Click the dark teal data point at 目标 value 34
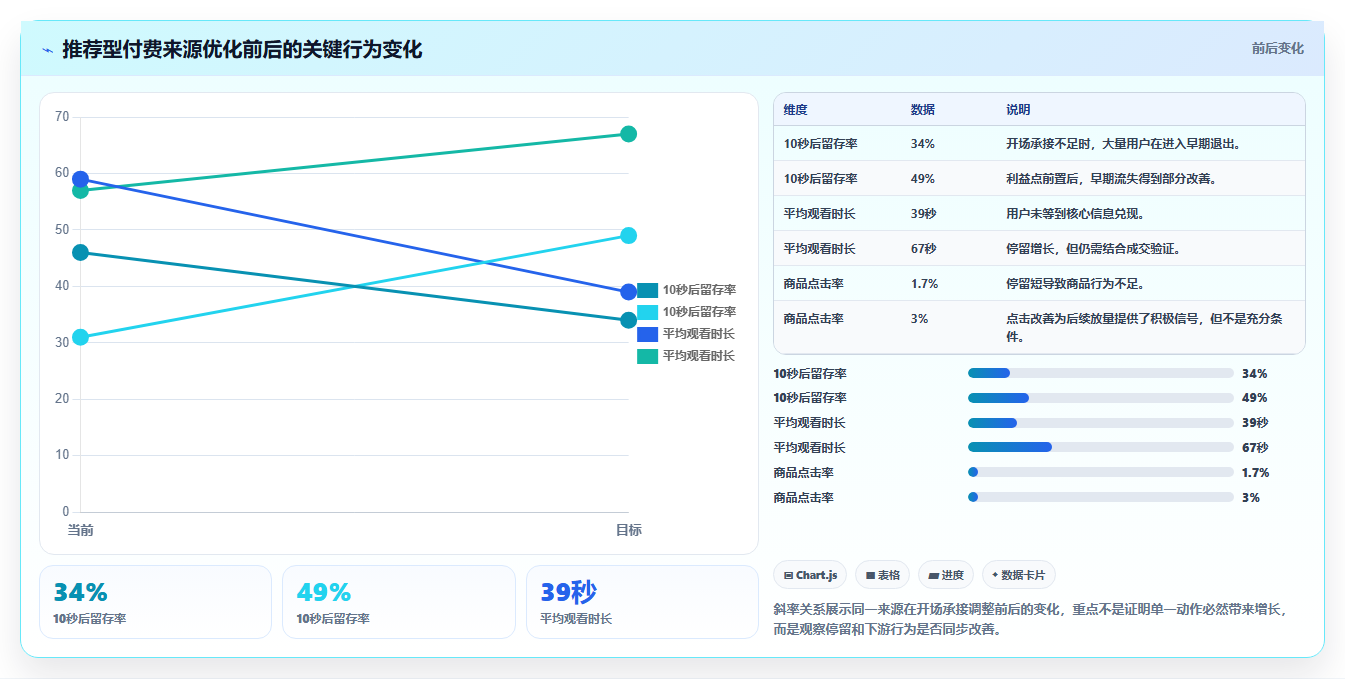The width and height of the screenshot is (1345, 679). pyautogui.click(x=629, y=320)
